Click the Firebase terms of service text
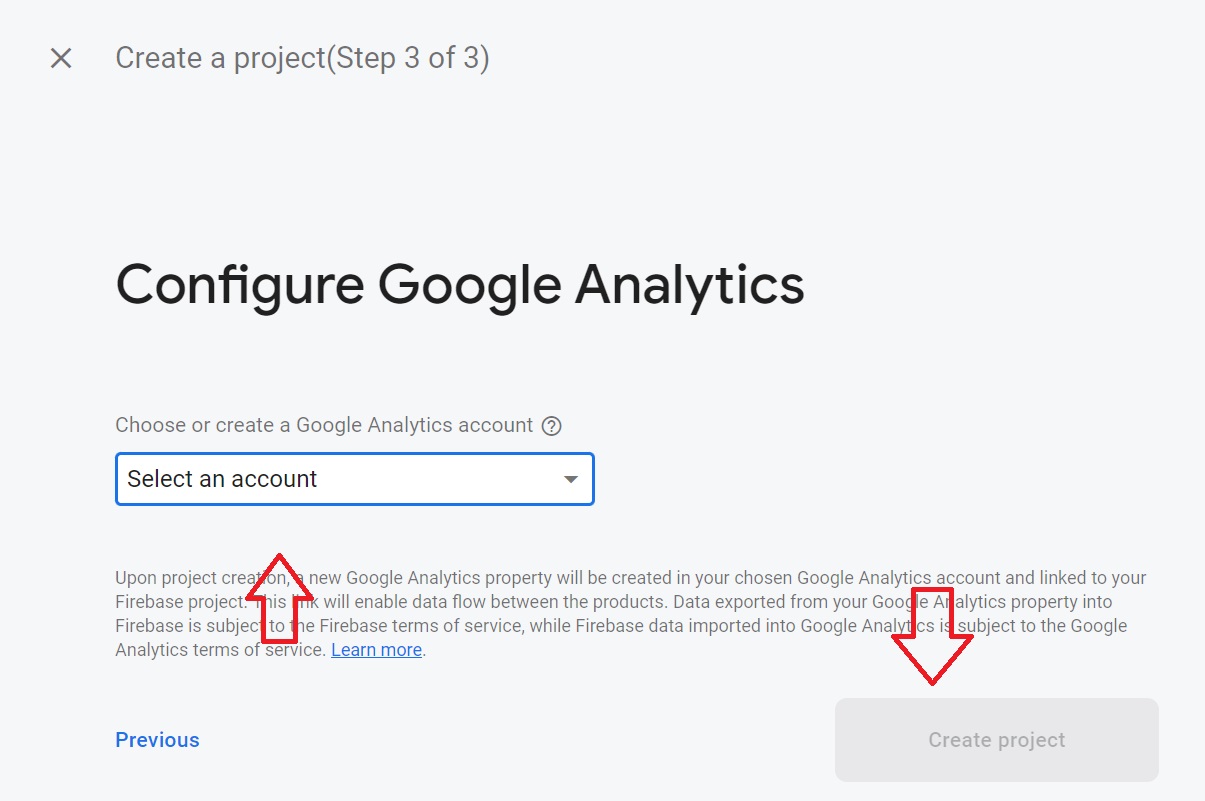 413,626
